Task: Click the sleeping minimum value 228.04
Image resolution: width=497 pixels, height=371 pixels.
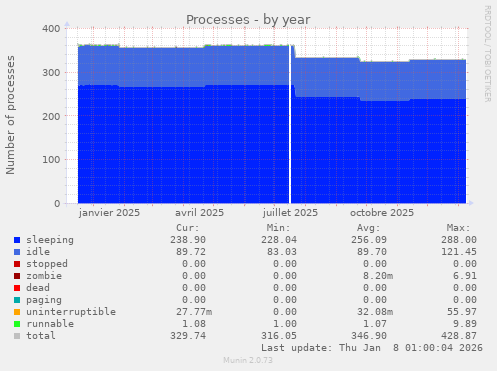Action: [279, 240]
